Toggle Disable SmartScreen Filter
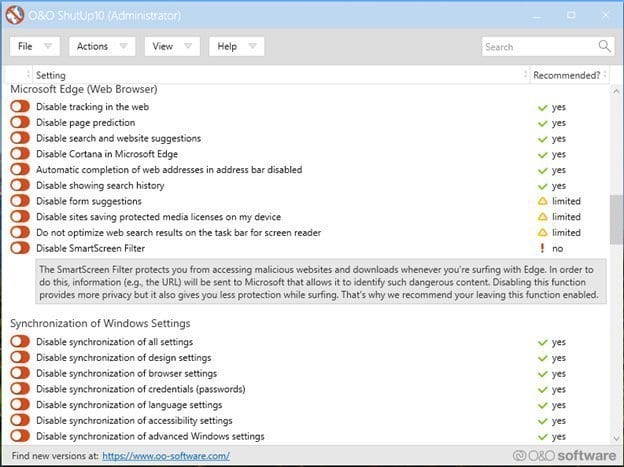Image resolution: width=624 pixels, height=467 pixels. pyautogui.click(x=20, y=248)
